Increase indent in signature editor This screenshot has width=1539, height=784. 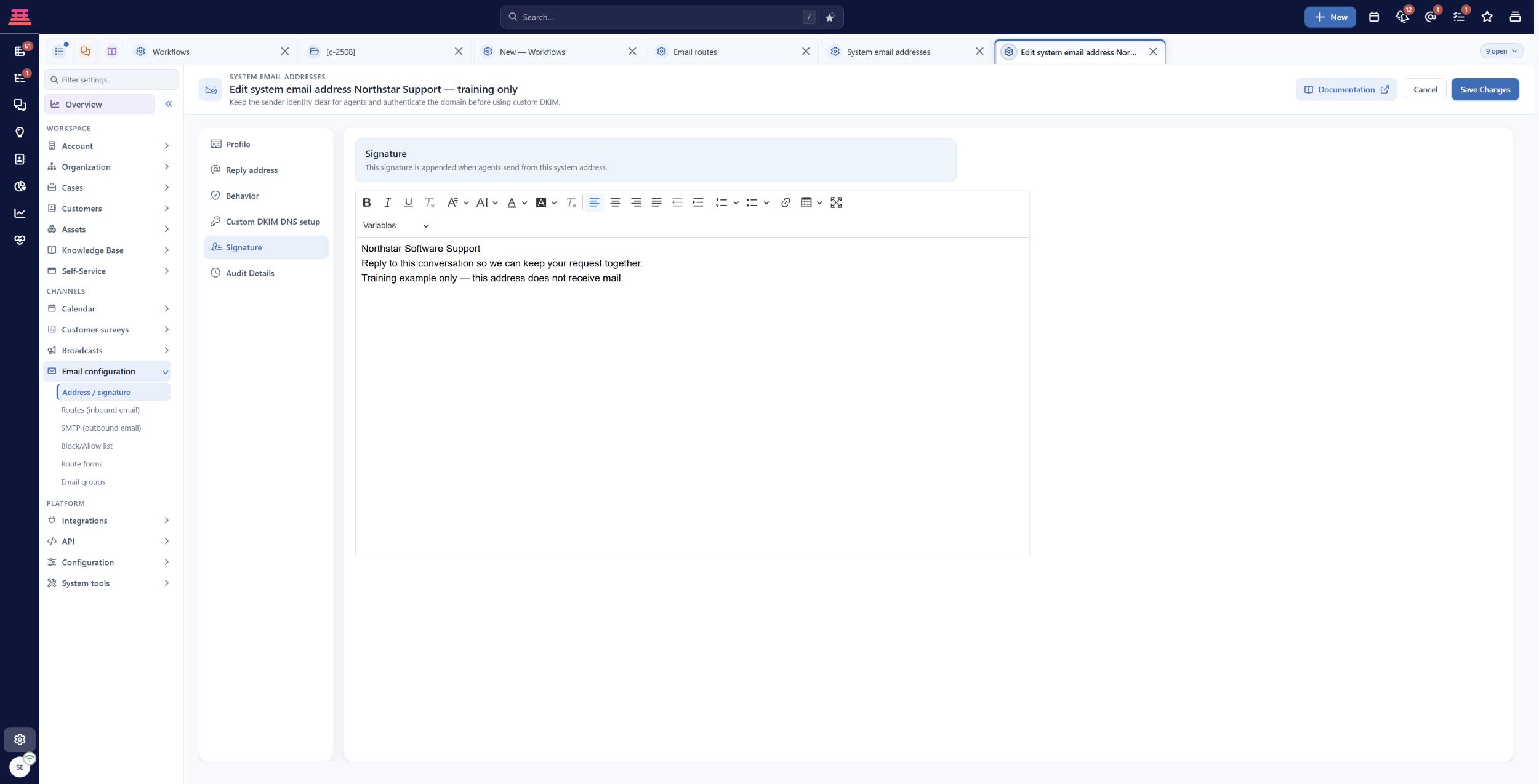(x=698, y=202)
